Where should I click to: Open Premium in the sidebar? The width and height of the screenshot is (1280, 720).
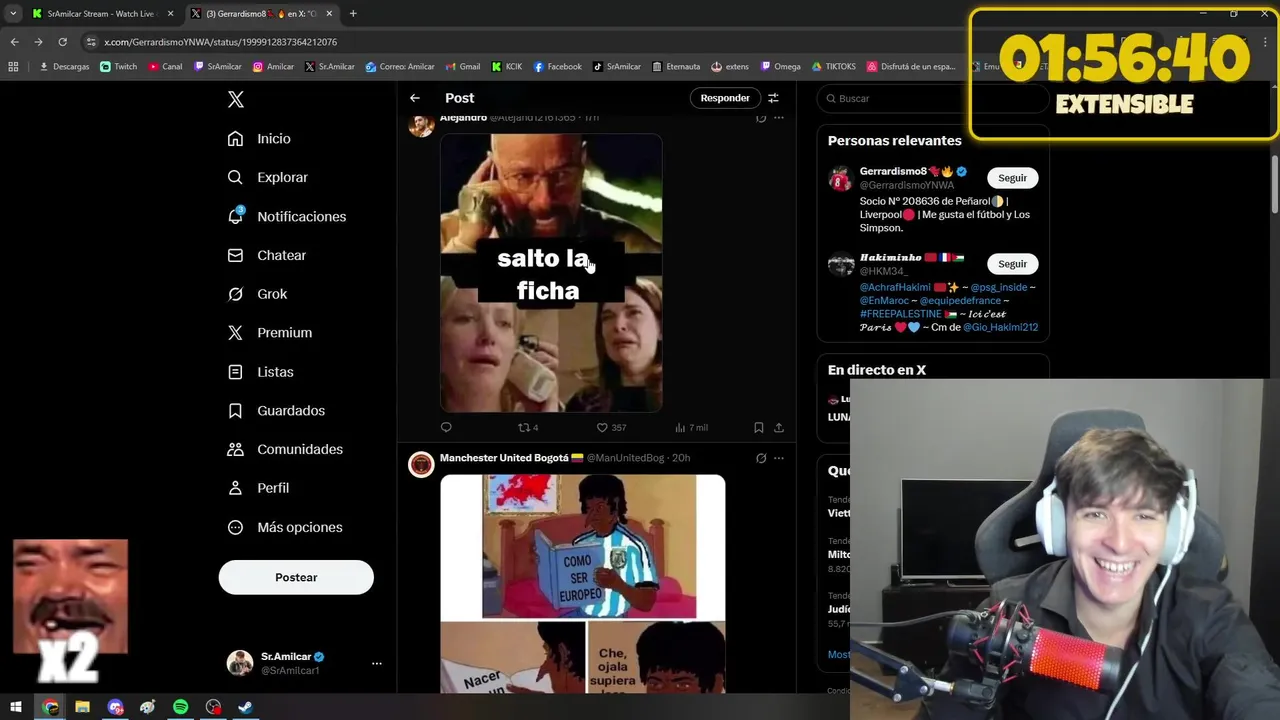tap(269, 333)
